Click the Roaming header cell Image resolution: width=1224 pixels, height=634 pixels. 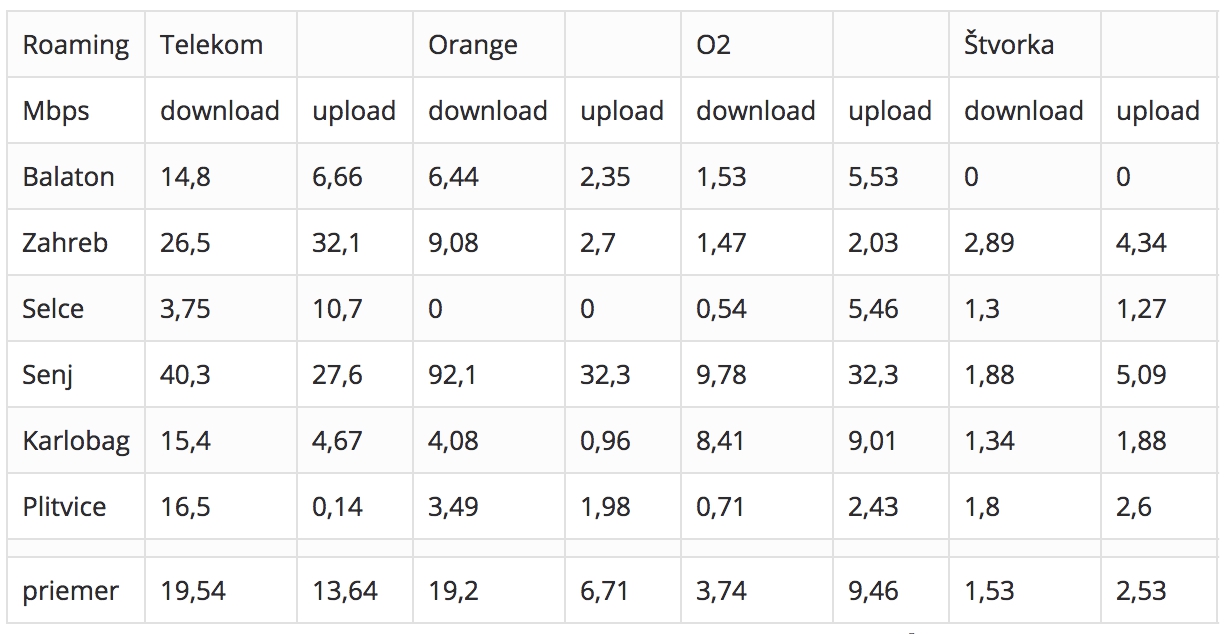click(x=76, y=45)
